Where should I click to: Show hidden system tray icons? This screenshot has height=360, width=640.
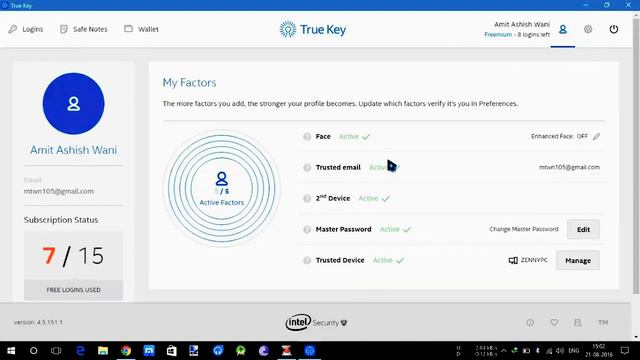tap(504, 351)
